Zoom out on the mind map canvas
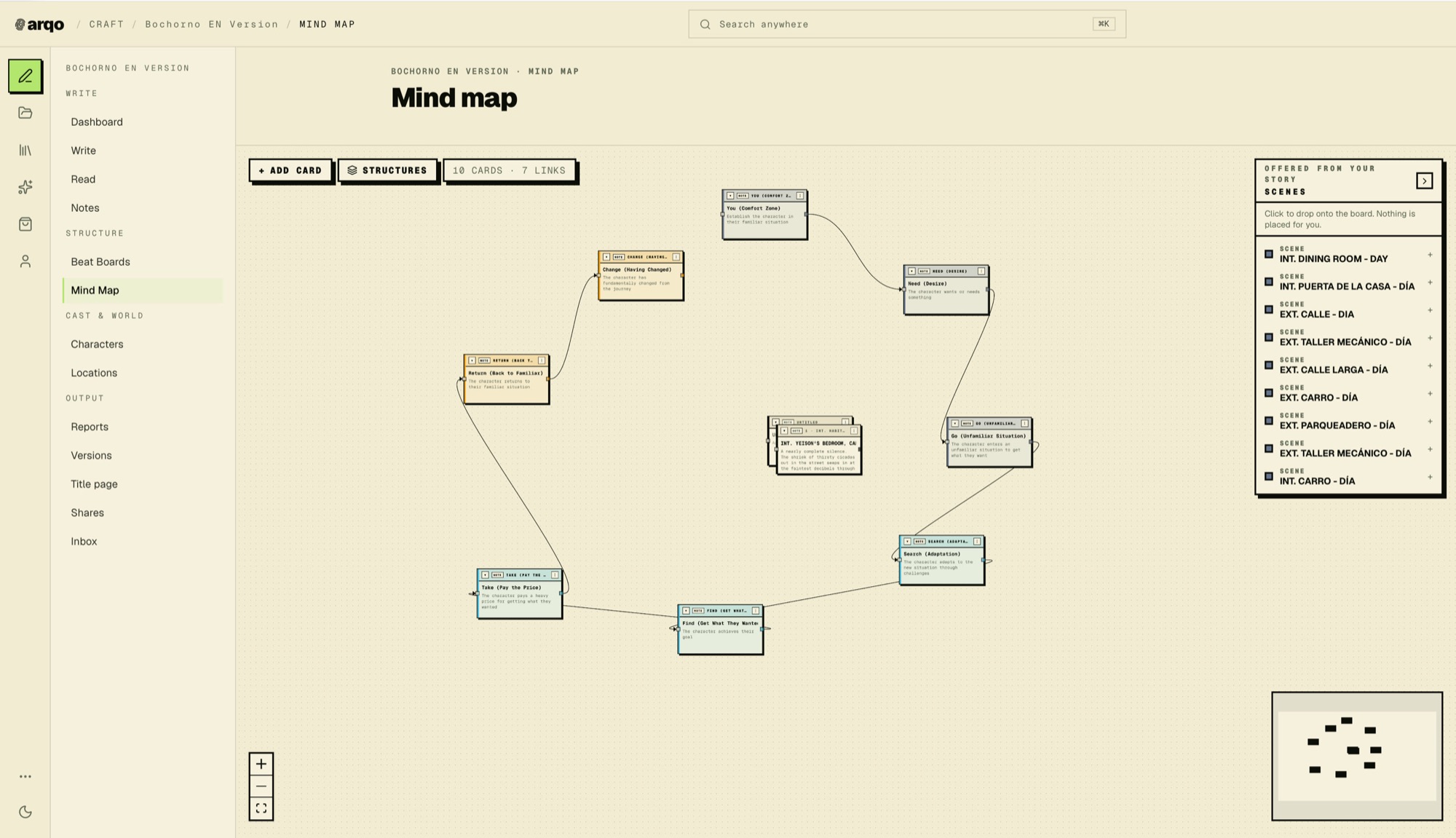 click(261, 786)
